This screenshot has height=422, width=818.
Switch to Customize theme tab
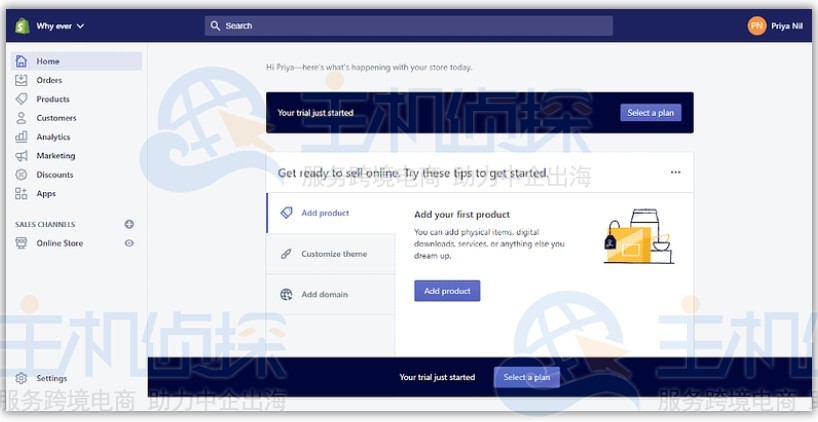pos(331,254)
